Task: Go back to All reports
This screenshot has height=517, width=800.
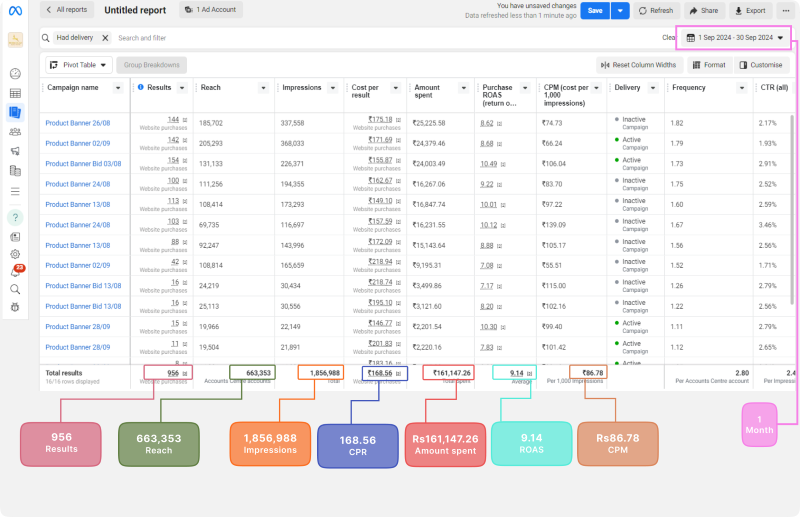Action: (x=66, y=10)
